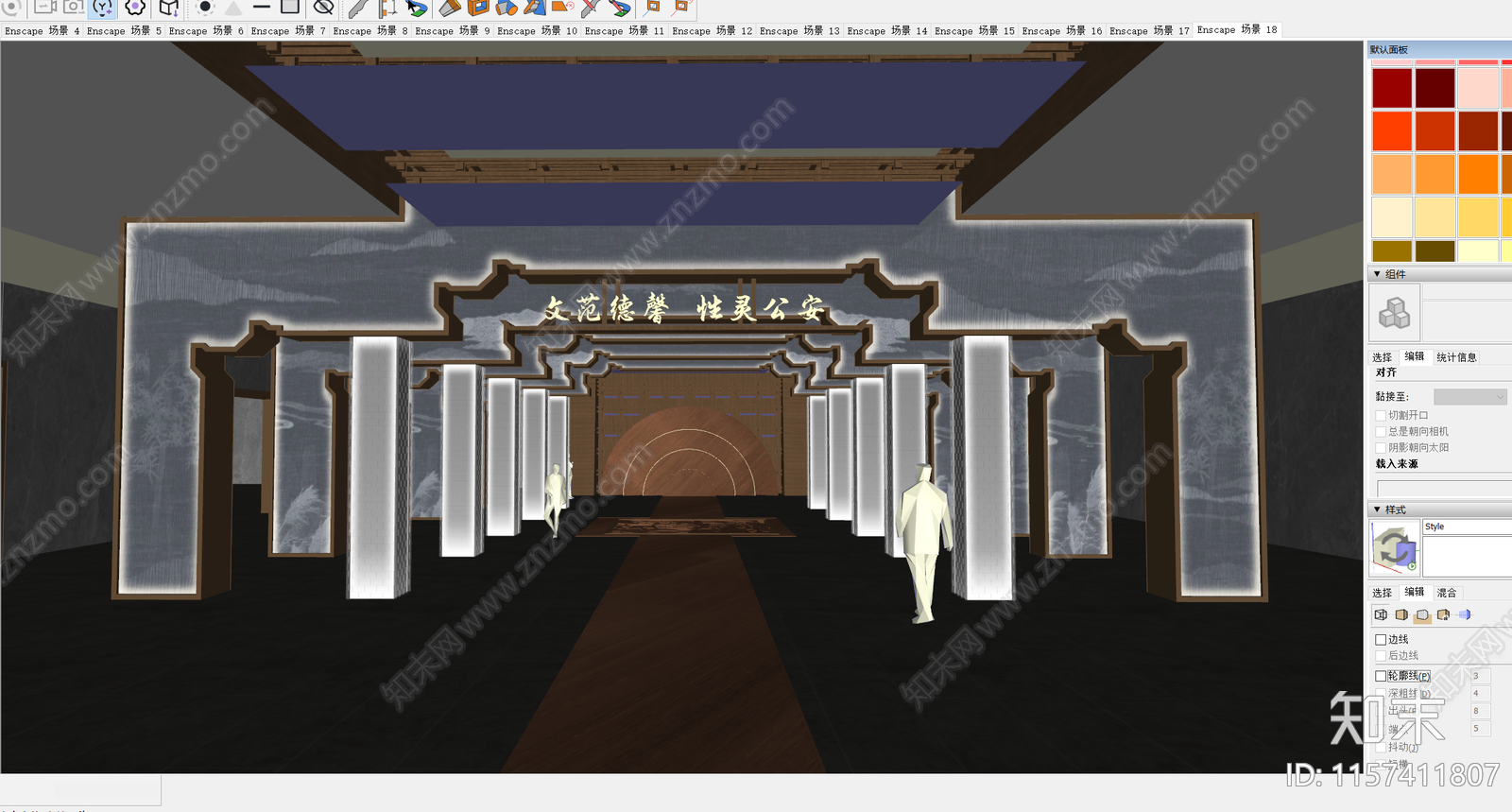Image resolution: width=1512 pixels, height=812 pixels.
Task: Enable the 轮廓线 profiles checkbox
Action: coord(1381,676)
